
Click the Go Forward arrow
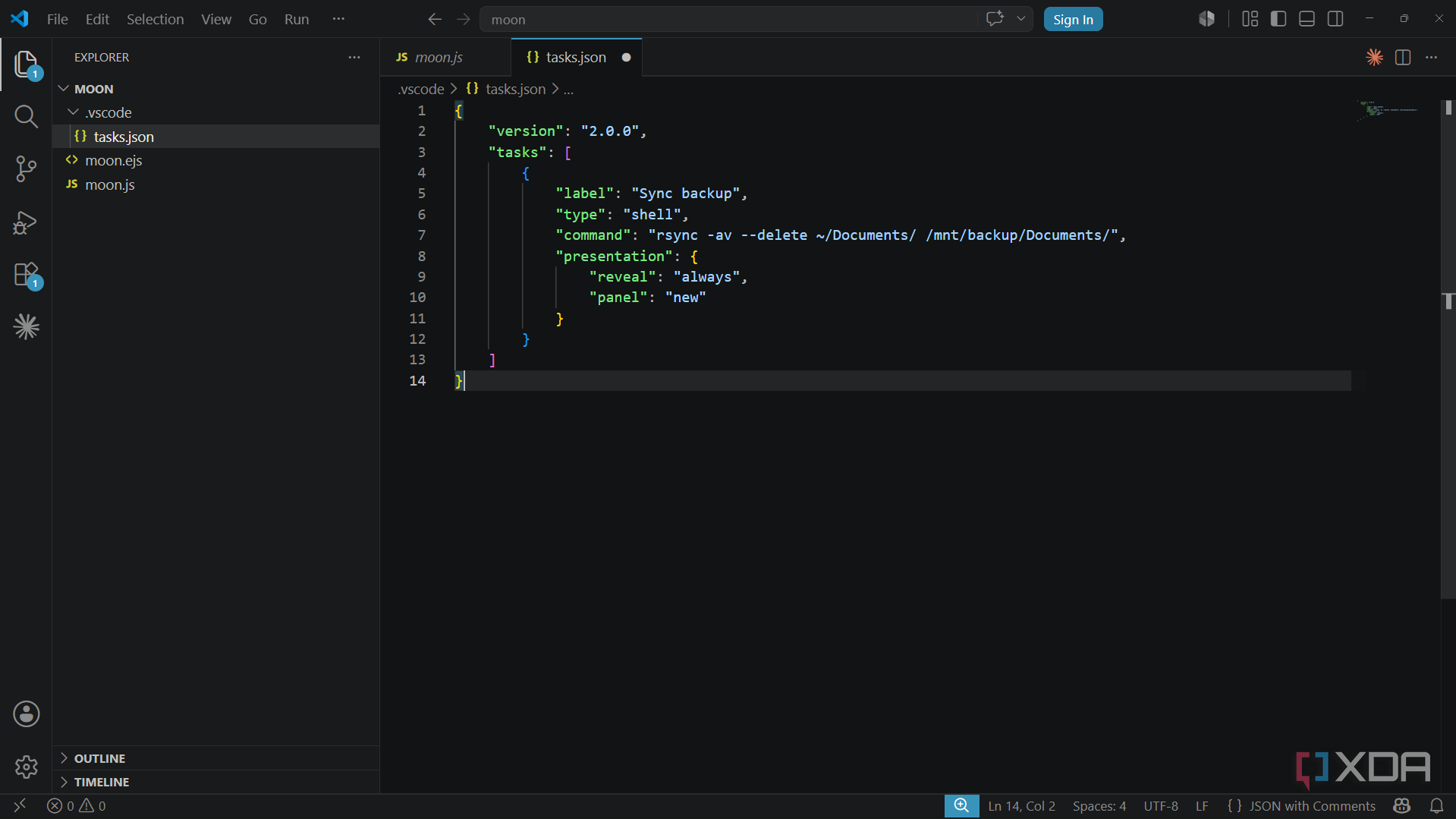[464, 19]
